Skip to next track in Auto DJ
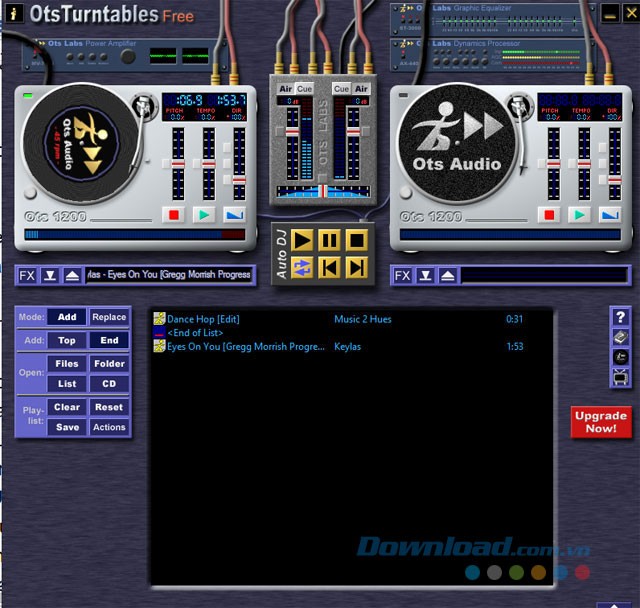640x608 pixels. point(355,267)
